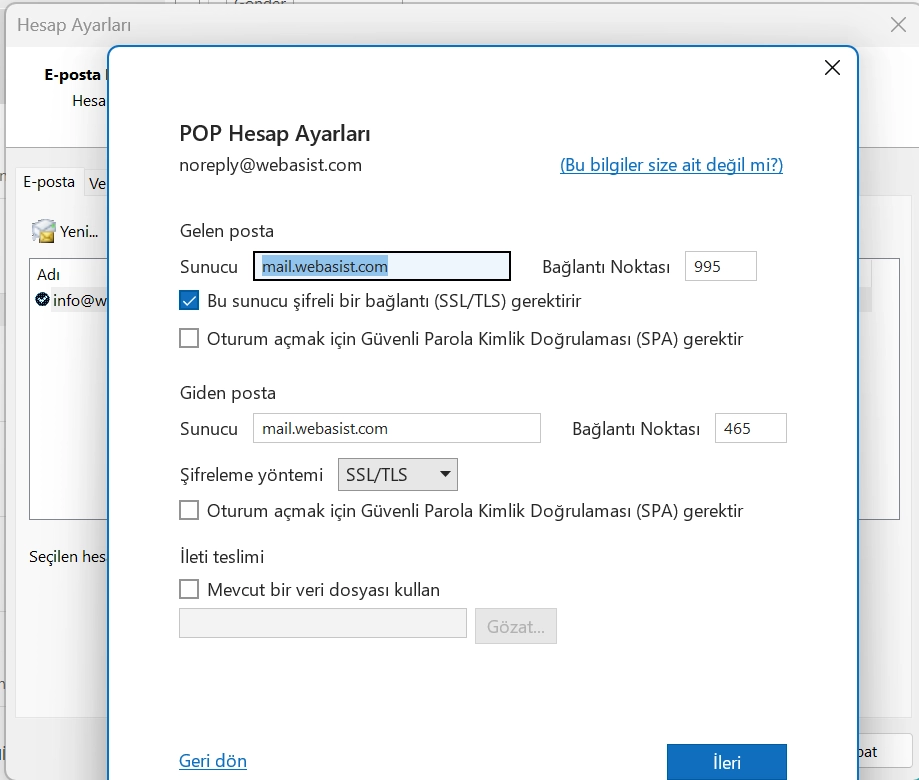The height and width of the screenshot is (780, 919).
Task: Check Mevcut bir veri dosyası kullan
Action: (189, 589)
